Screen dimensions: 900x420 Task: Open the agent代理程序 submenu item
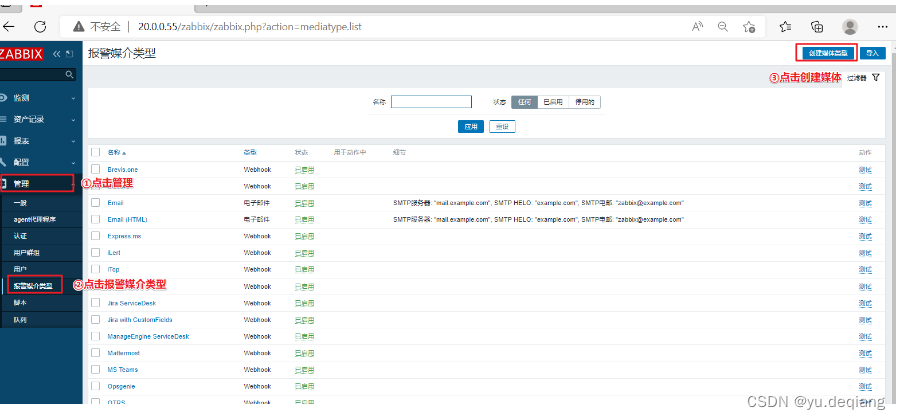pyautogui.click(x=35, y=220)
